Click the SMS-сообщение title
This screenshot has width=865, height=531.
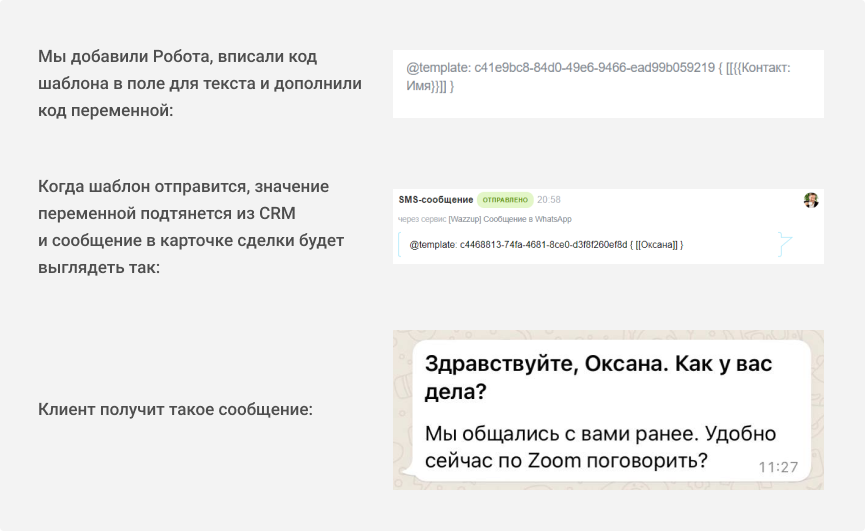coord(435,200)
